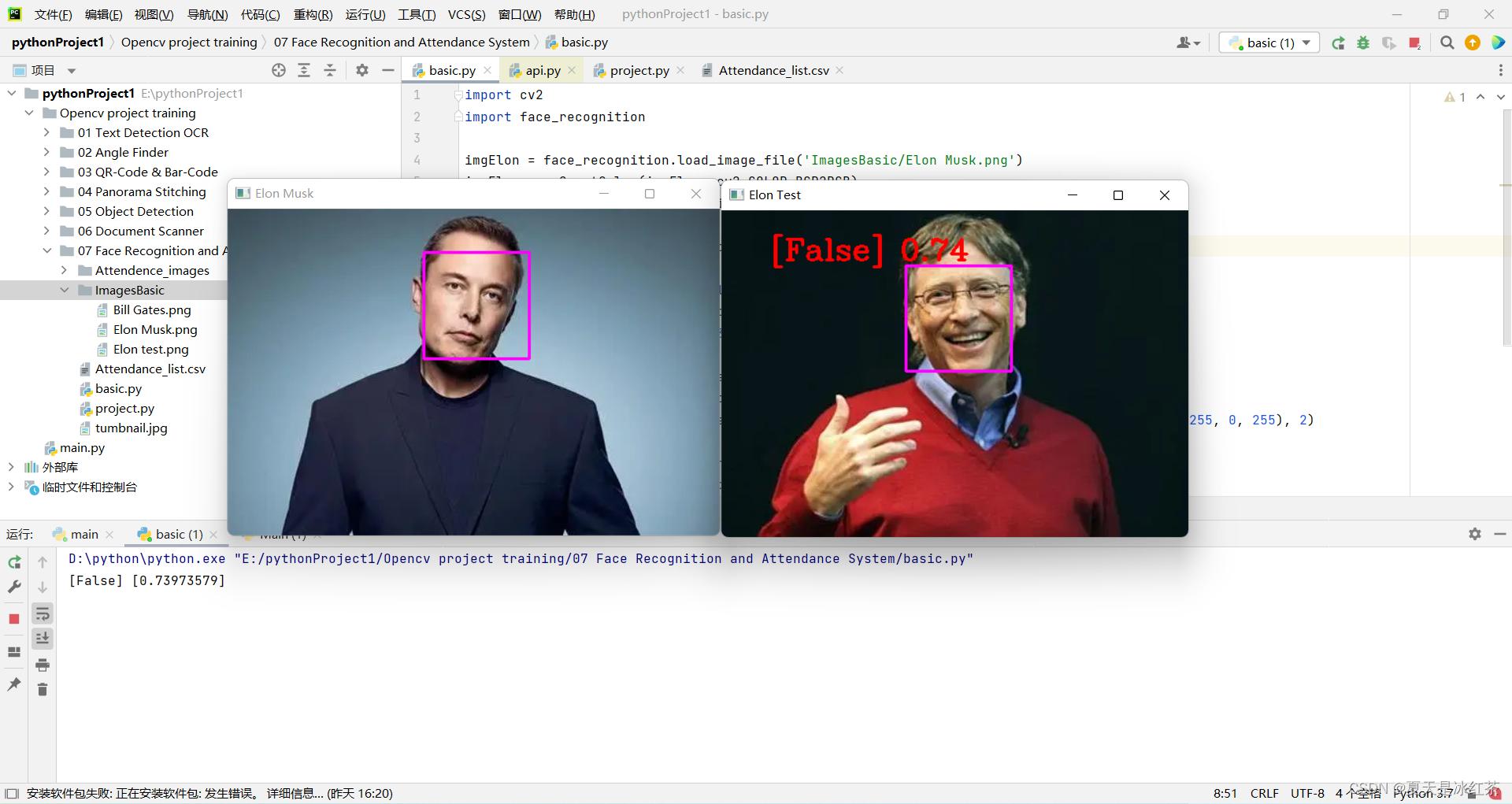Image resolution: width=1512 pixels, height=804 pixels.
Task: Print the run console output
Action: (x=43, y=665)
